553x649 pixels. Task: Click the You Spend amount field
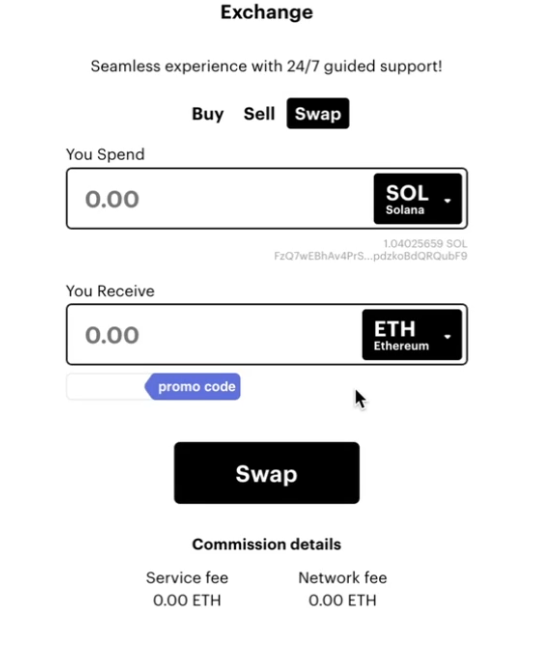[219, 199]
